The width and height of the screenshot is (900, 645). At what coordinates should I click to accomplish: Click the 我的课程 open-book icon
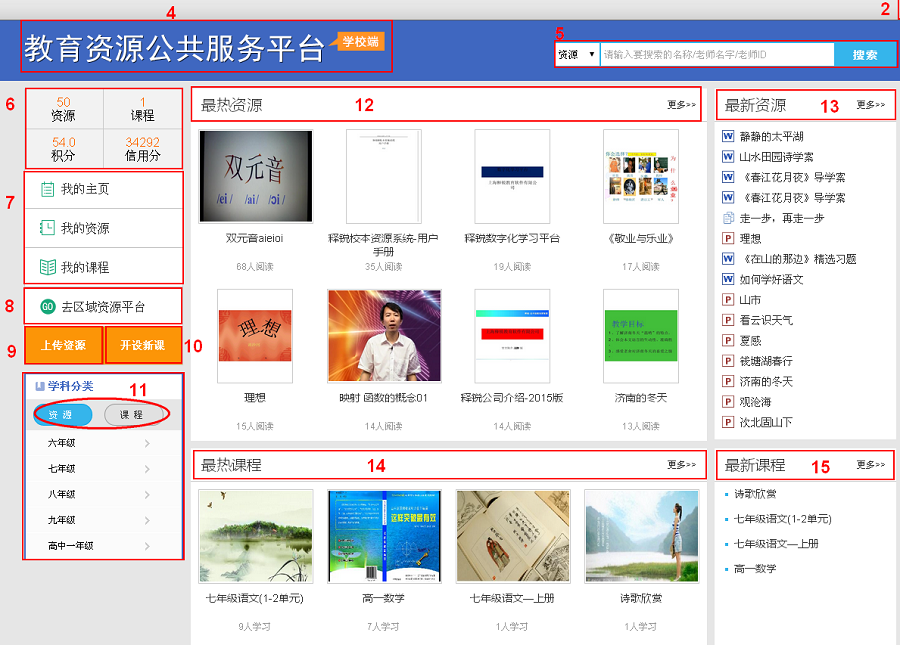(47, 267)
